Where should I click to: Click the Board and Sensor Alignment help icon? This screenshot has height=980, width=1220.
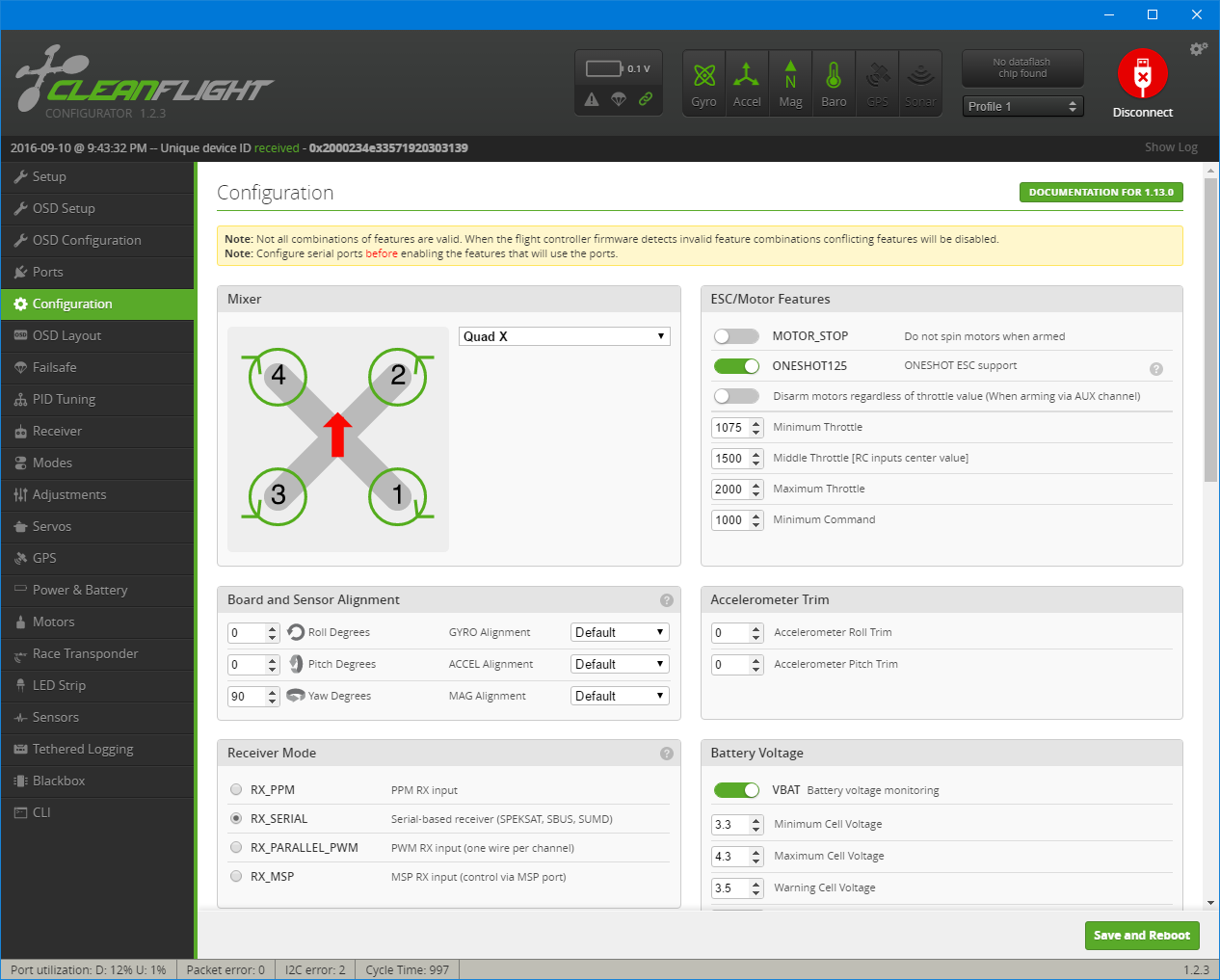tap(666, 600)
